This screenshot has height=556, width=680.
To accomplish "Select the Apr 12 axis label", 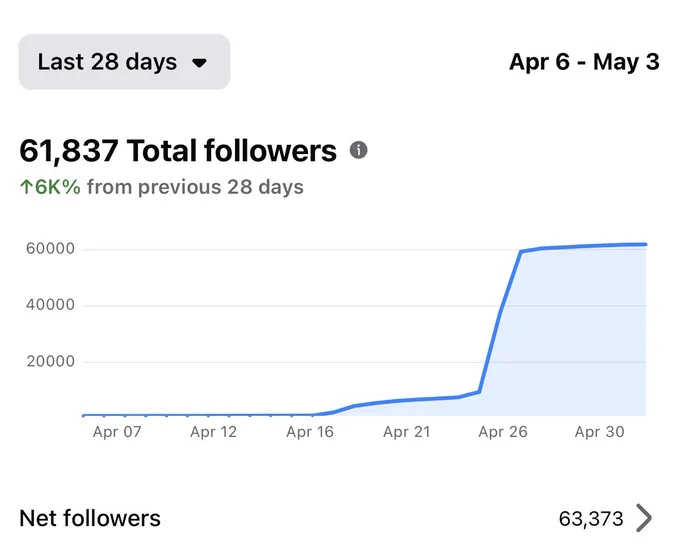I will pos(214,432).
